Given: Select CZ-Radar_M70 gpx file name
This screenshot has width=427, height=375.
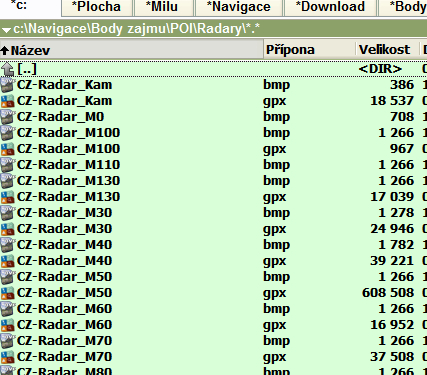Looking at the screenshot, I should coord(64,357).
